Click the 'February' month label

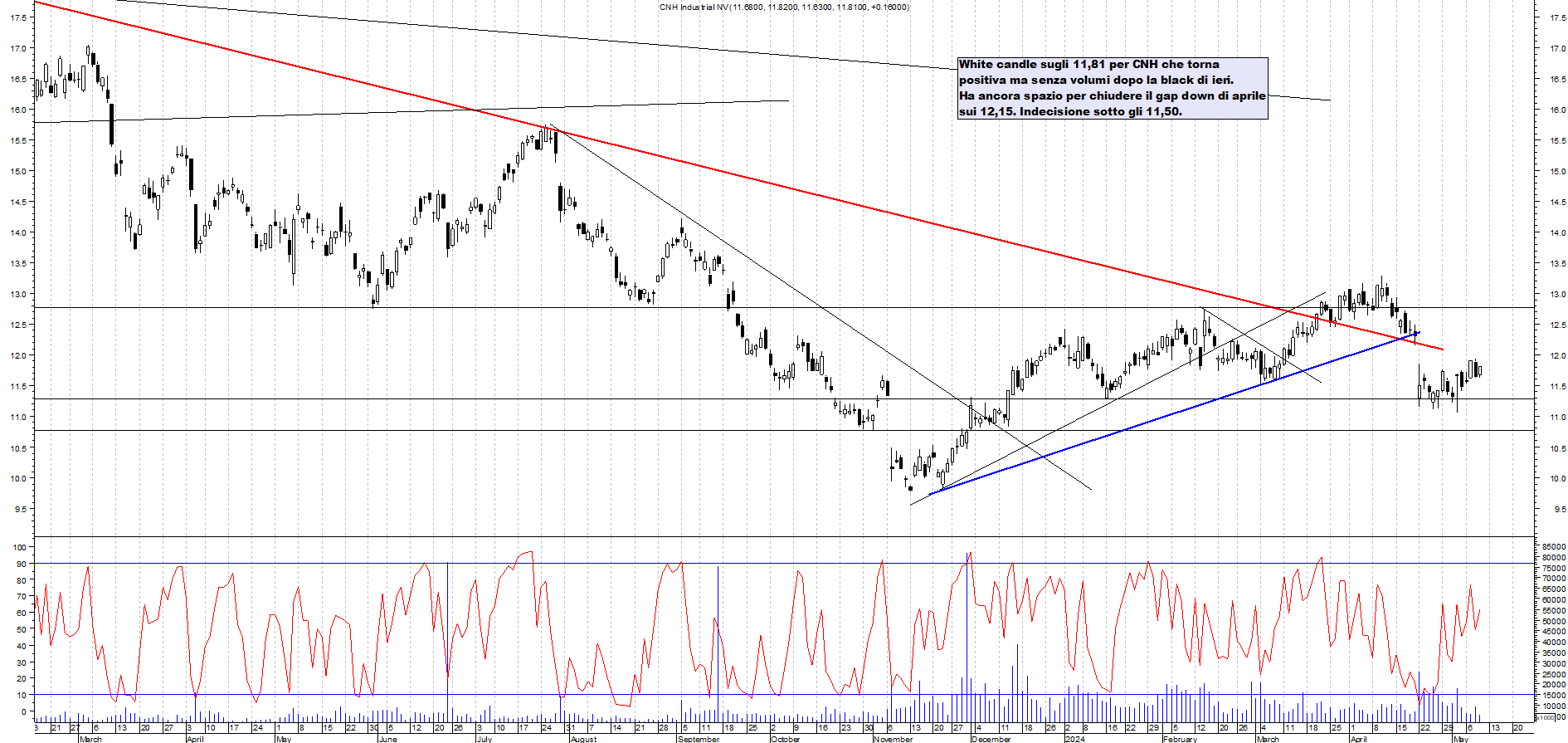pos(1180,739)
